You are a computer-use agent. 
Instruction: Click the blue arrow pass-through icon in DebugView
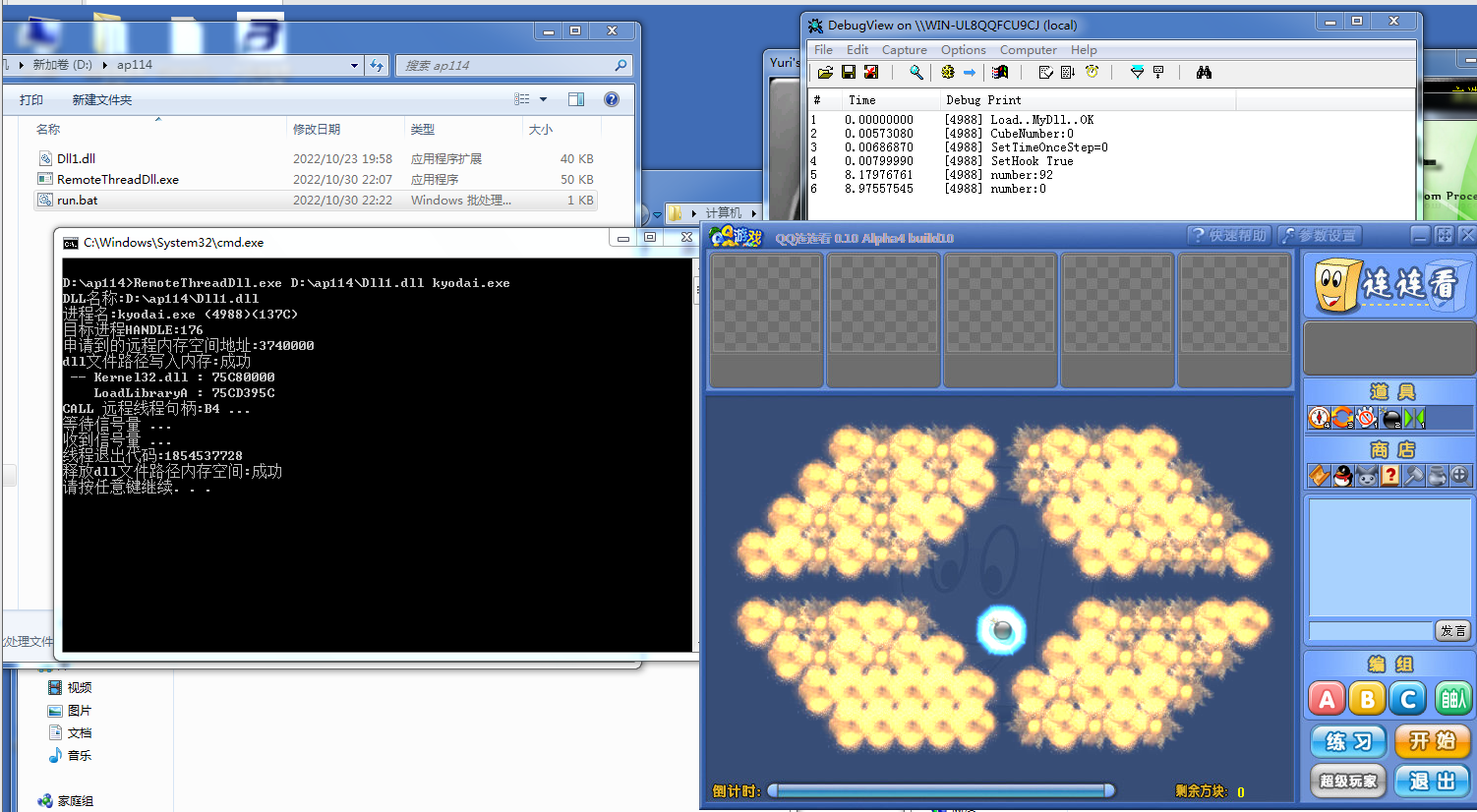[x=970, y=72]
